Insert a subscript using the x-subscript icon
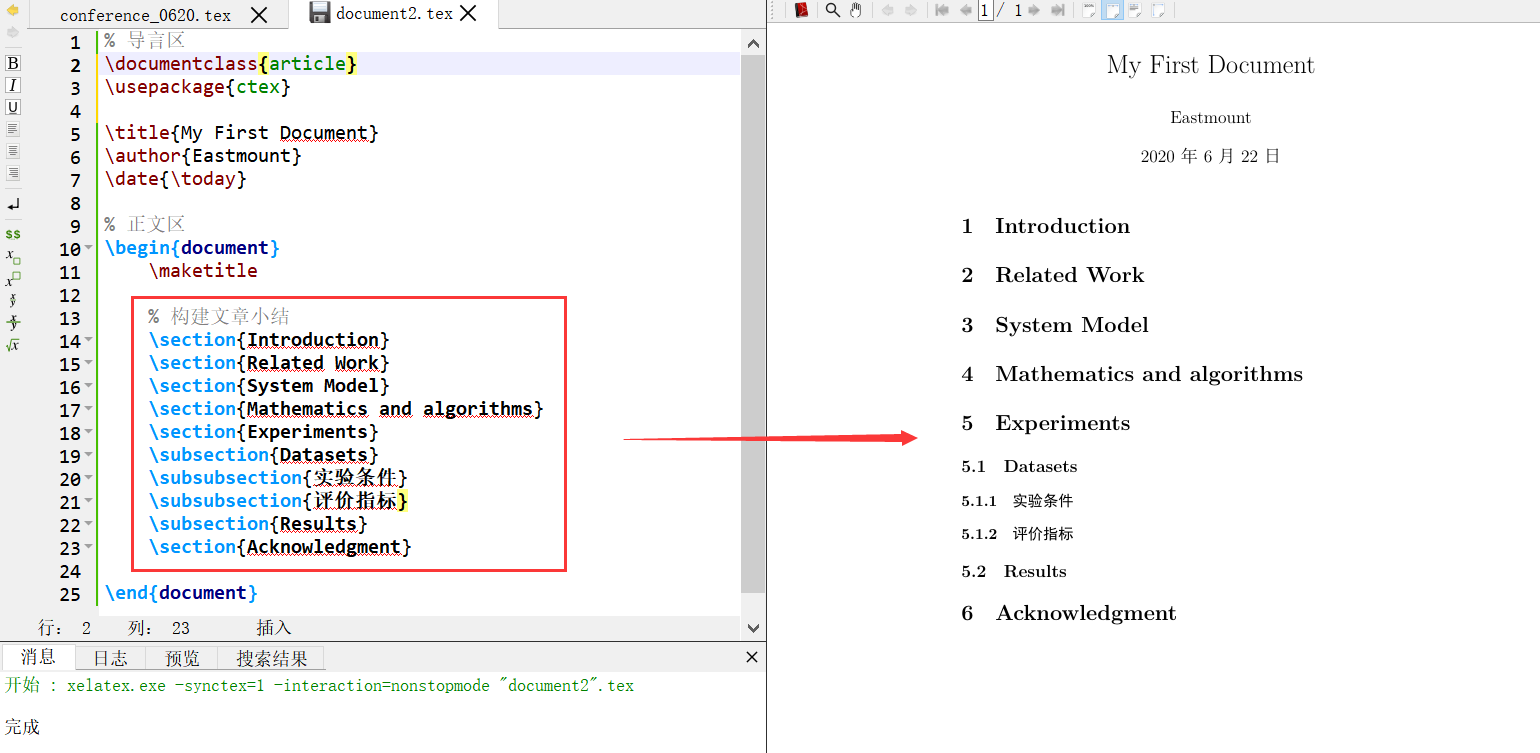This screenshot has height=753, width=1540. (x=13, y=256)
